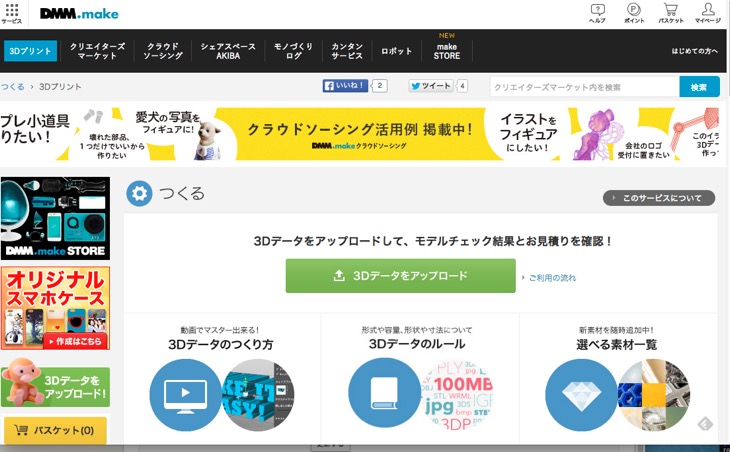
Task: Open the services grid icon
Action: point(11,12)
